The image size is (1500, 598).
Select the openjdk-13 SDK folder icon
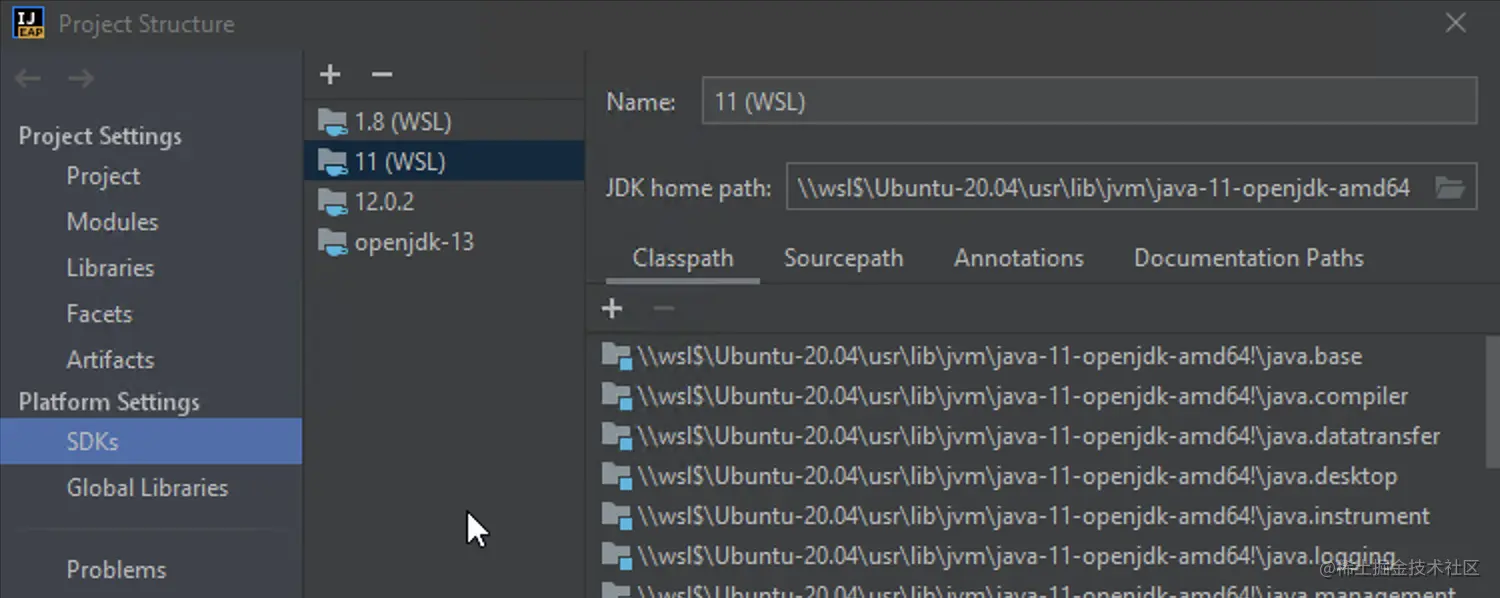332,242
